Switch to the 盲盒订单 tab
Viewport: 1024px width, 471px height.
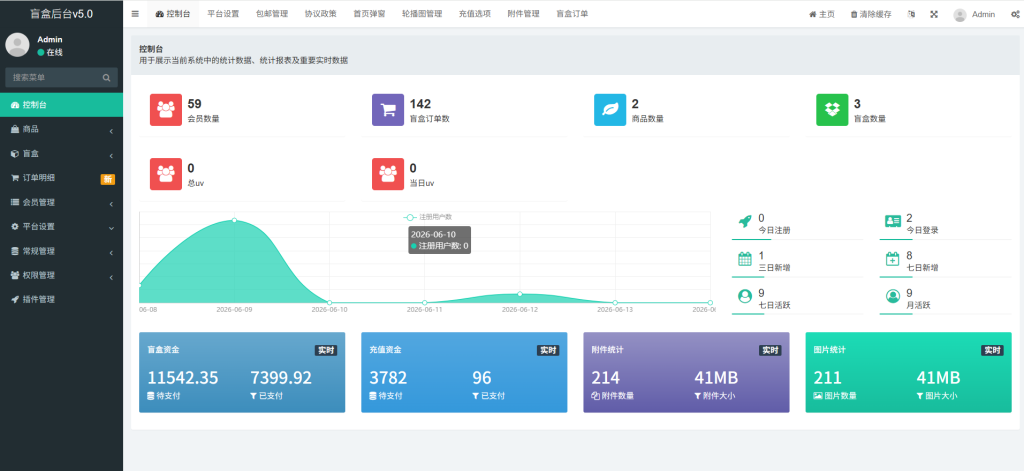click(572, 14)
